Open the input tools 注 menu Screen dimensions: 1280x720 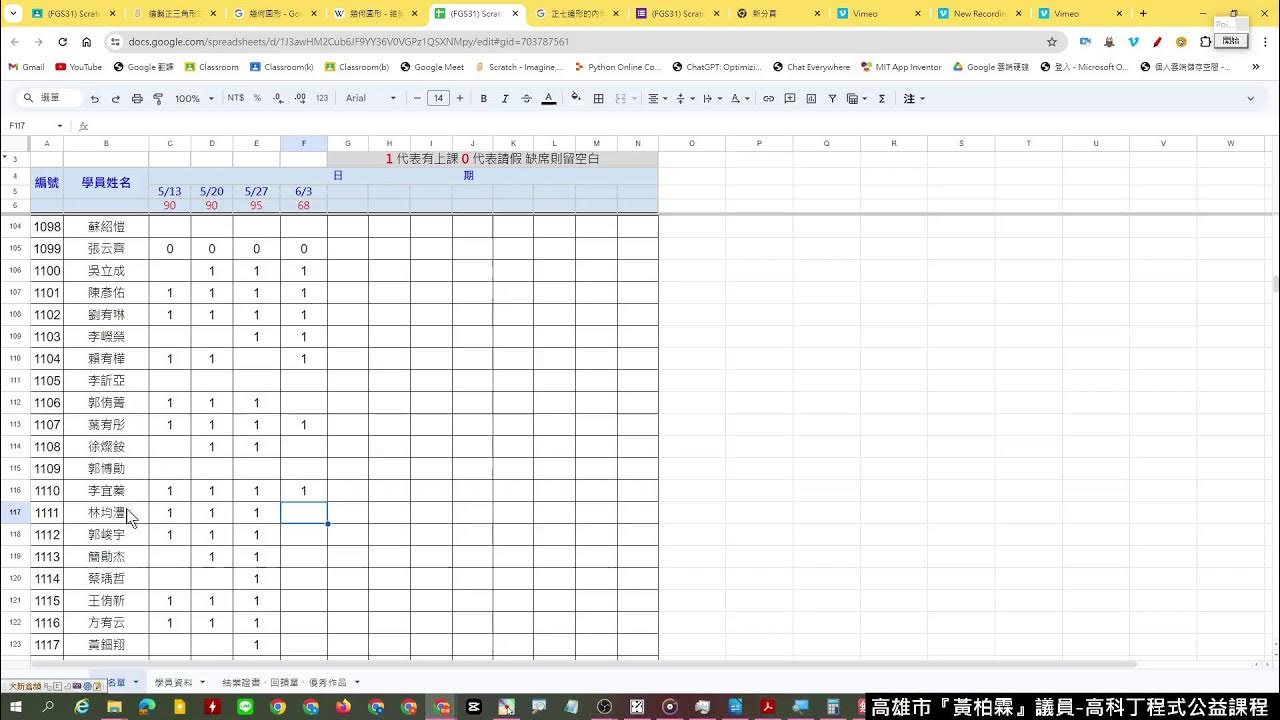click(914, 98)
